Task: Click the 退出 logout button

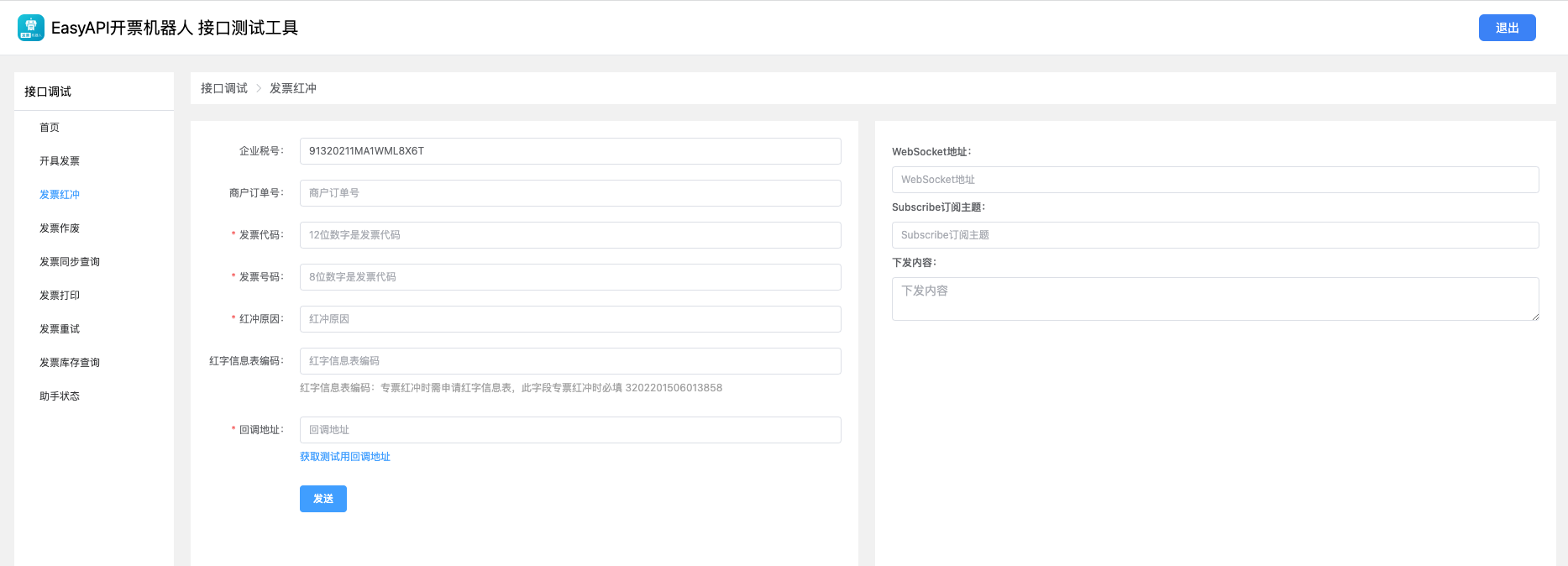Action: coord(1507,28)
